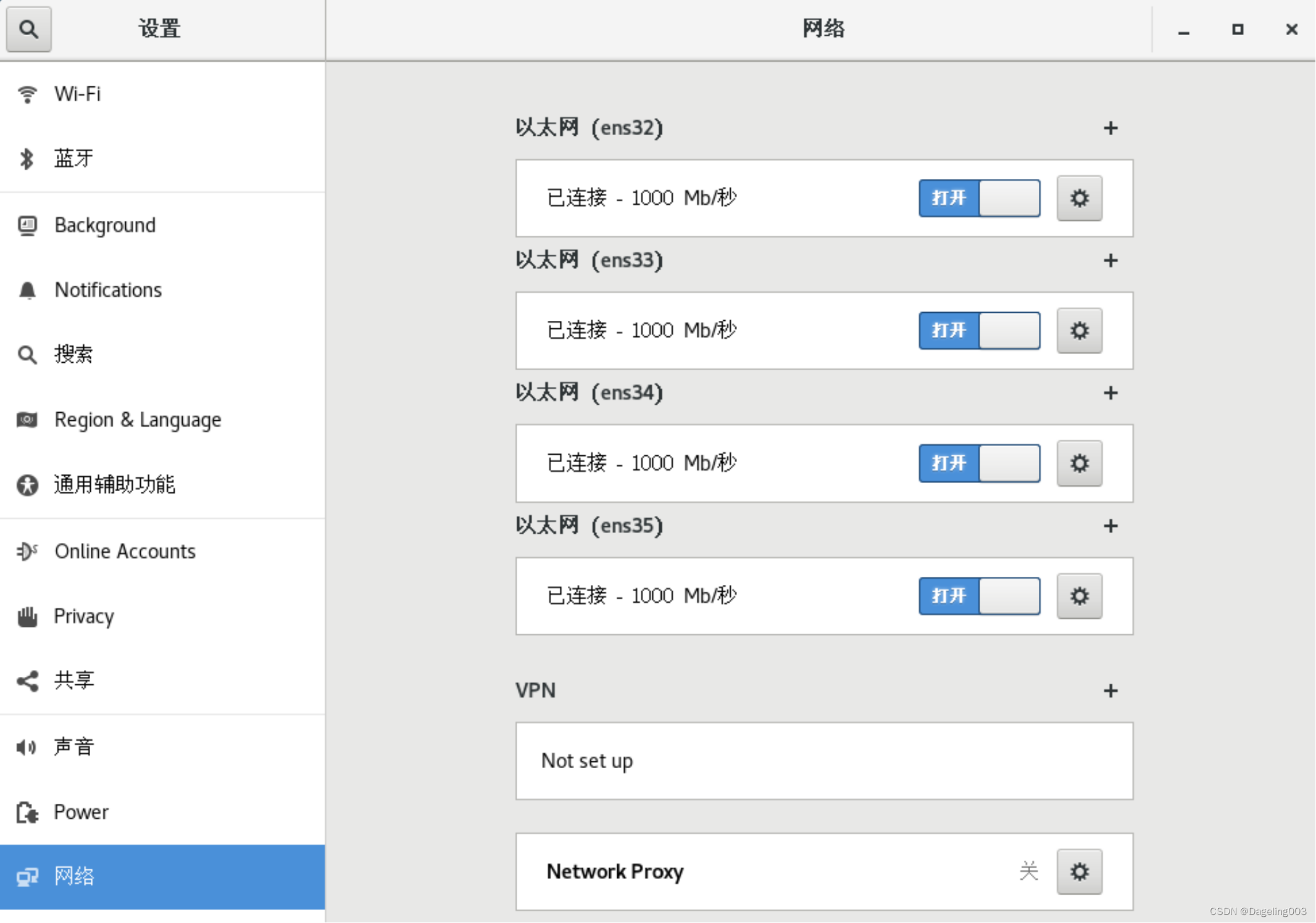Screen dimensions: 1316x923
Task: Open the Network Proxy gear settings
Action: pos(1079,872)
